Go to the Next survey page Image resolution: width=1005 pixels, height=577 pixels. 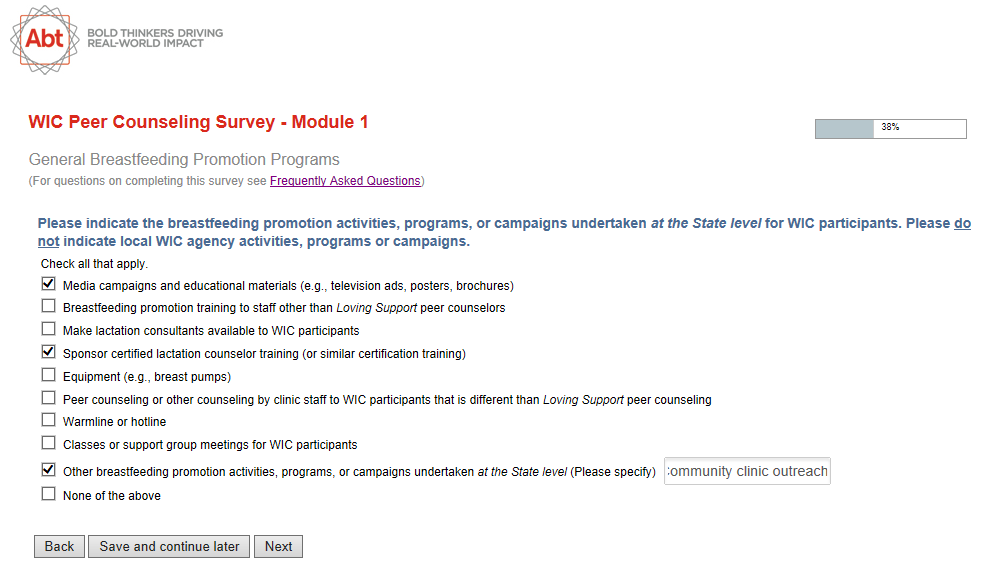coord(278,546)
